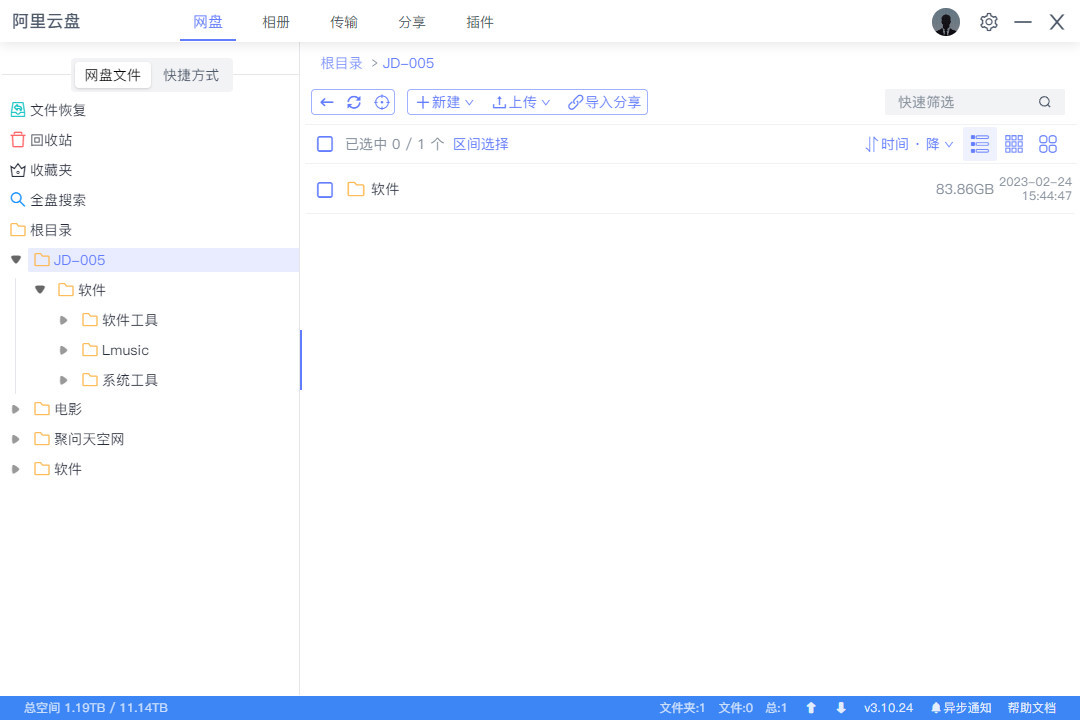Open the 上传 dropdown
Screen dimensions: 1080x720
(521, 103)
